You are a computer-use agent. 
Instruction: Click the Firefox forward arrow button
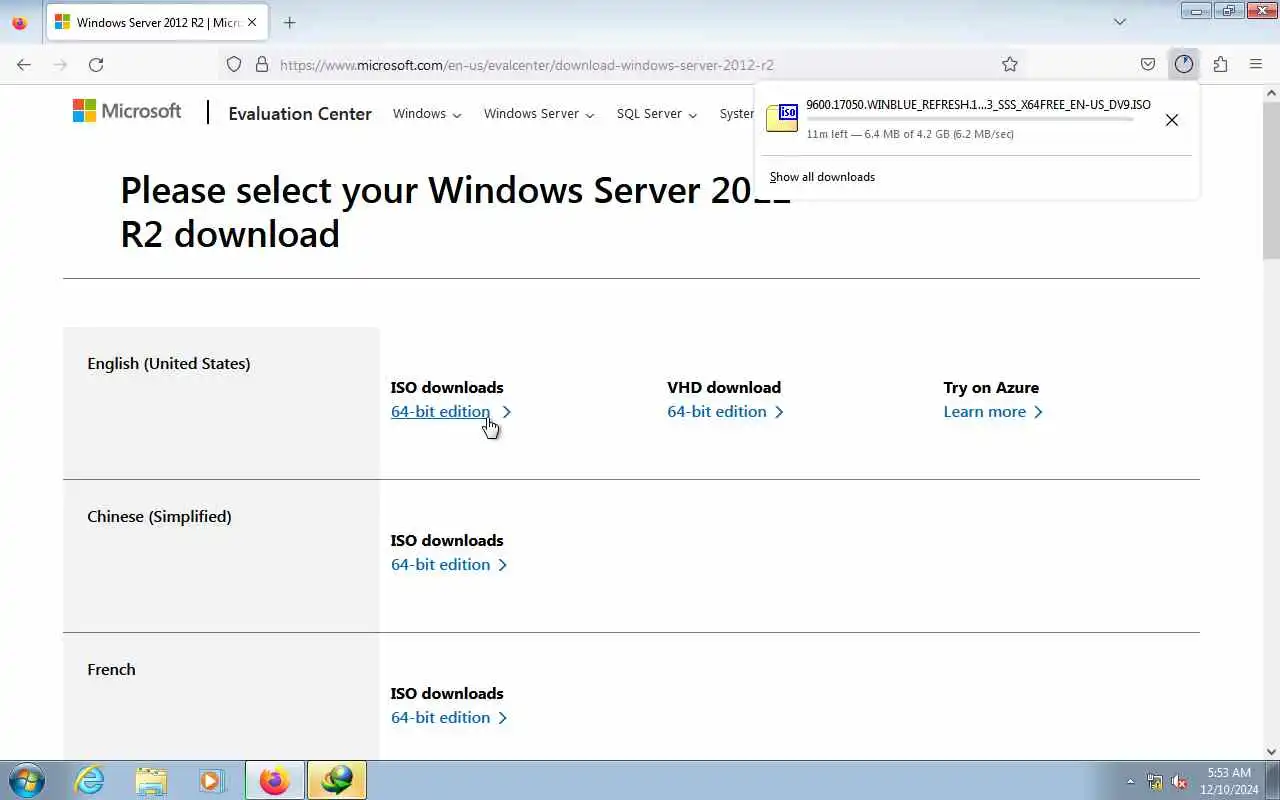click(x=60, y=64)
